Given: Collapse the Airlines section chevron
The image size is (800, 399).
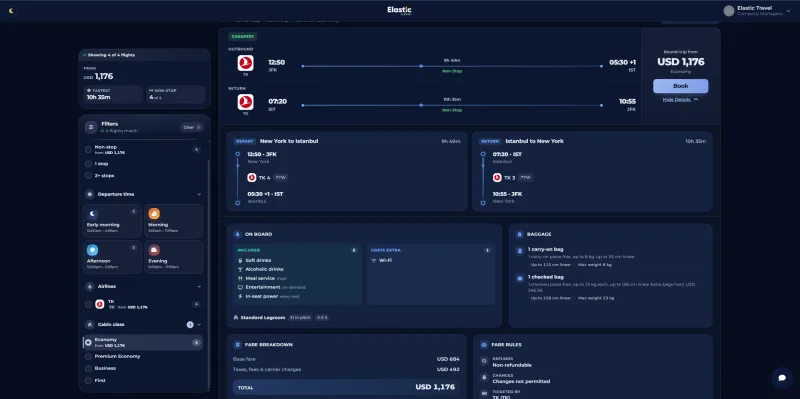Looking at the screenshot, I should pyautogui.click(x=199, y=287).
